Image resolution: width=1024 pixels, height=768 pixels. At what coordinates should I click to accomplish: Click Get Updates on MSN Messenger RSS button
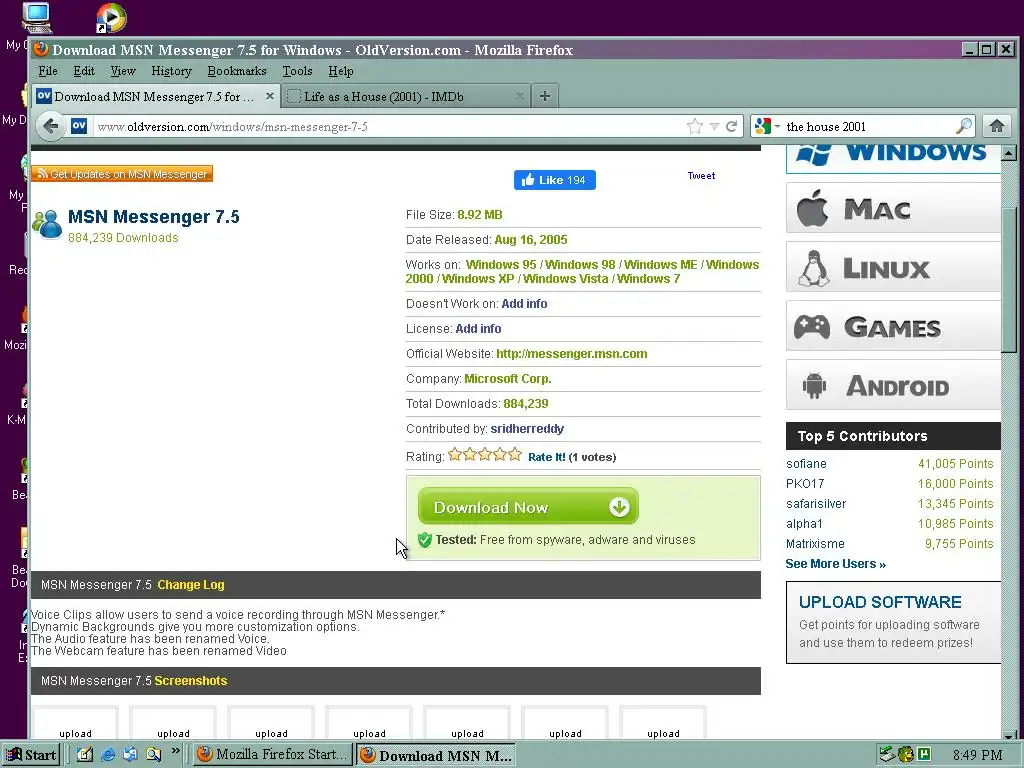pyautogui.click(x=122, y=174)
